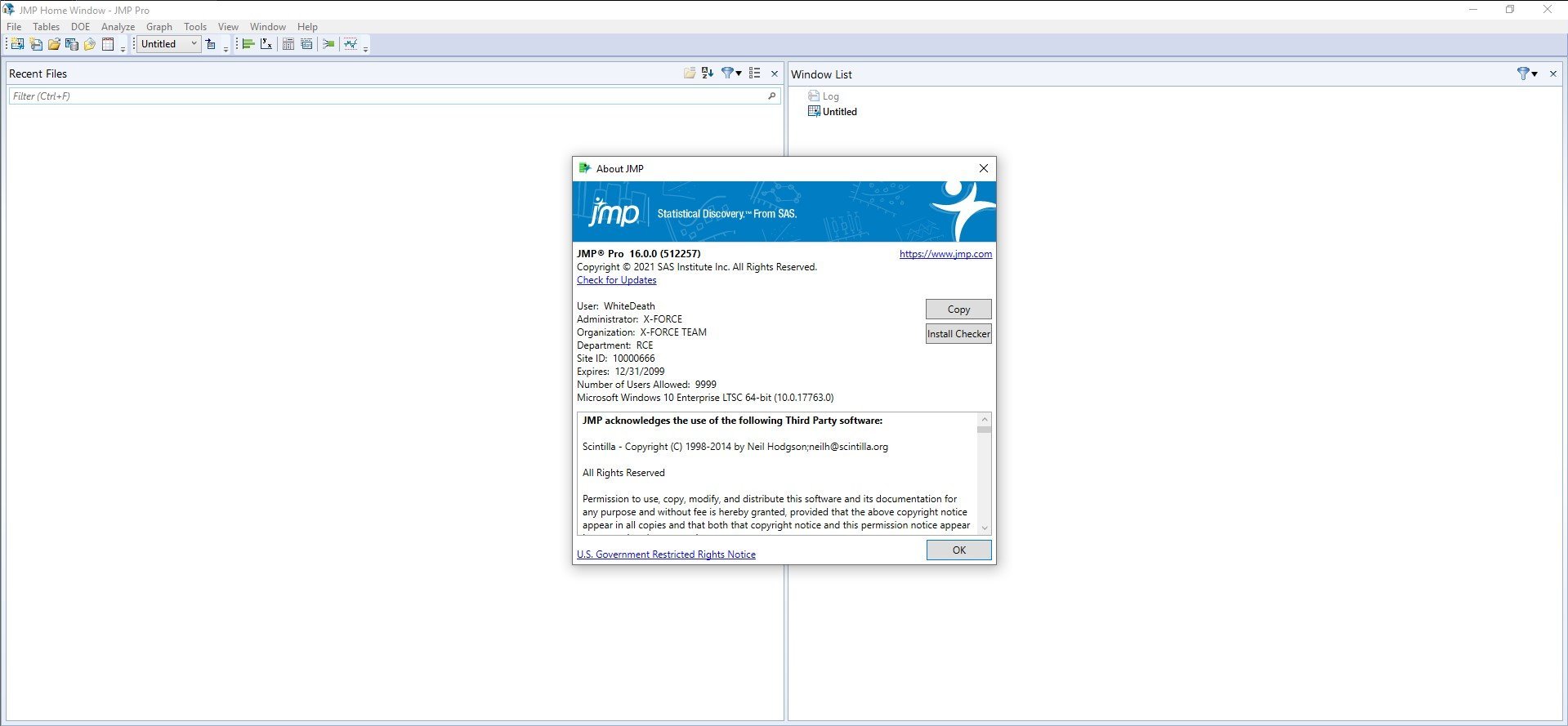The height and width of the screenshot is (726, 1568).
Task: Click the third-party text scrollbar down arrow
Action: coord(984,528)
